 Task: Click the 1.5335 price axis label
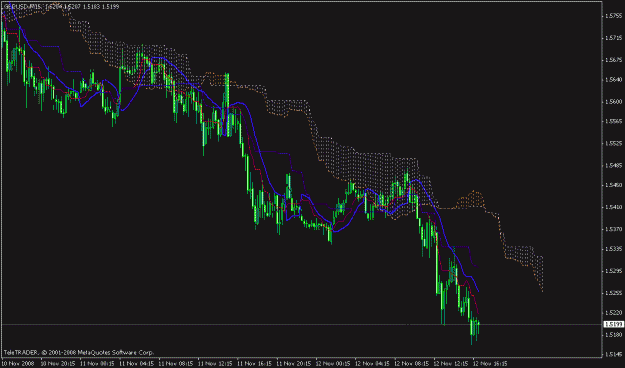(x=614, y=249)
